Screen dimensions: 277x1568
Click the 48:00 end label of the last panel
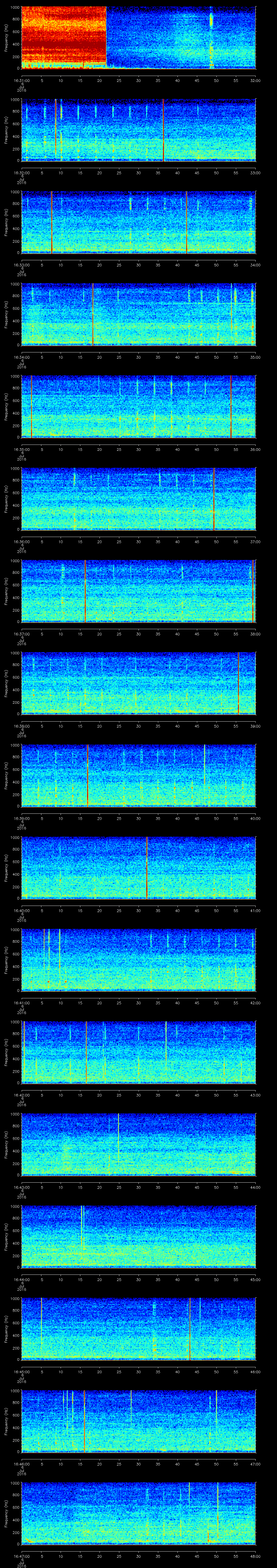tap(256, 1556)
